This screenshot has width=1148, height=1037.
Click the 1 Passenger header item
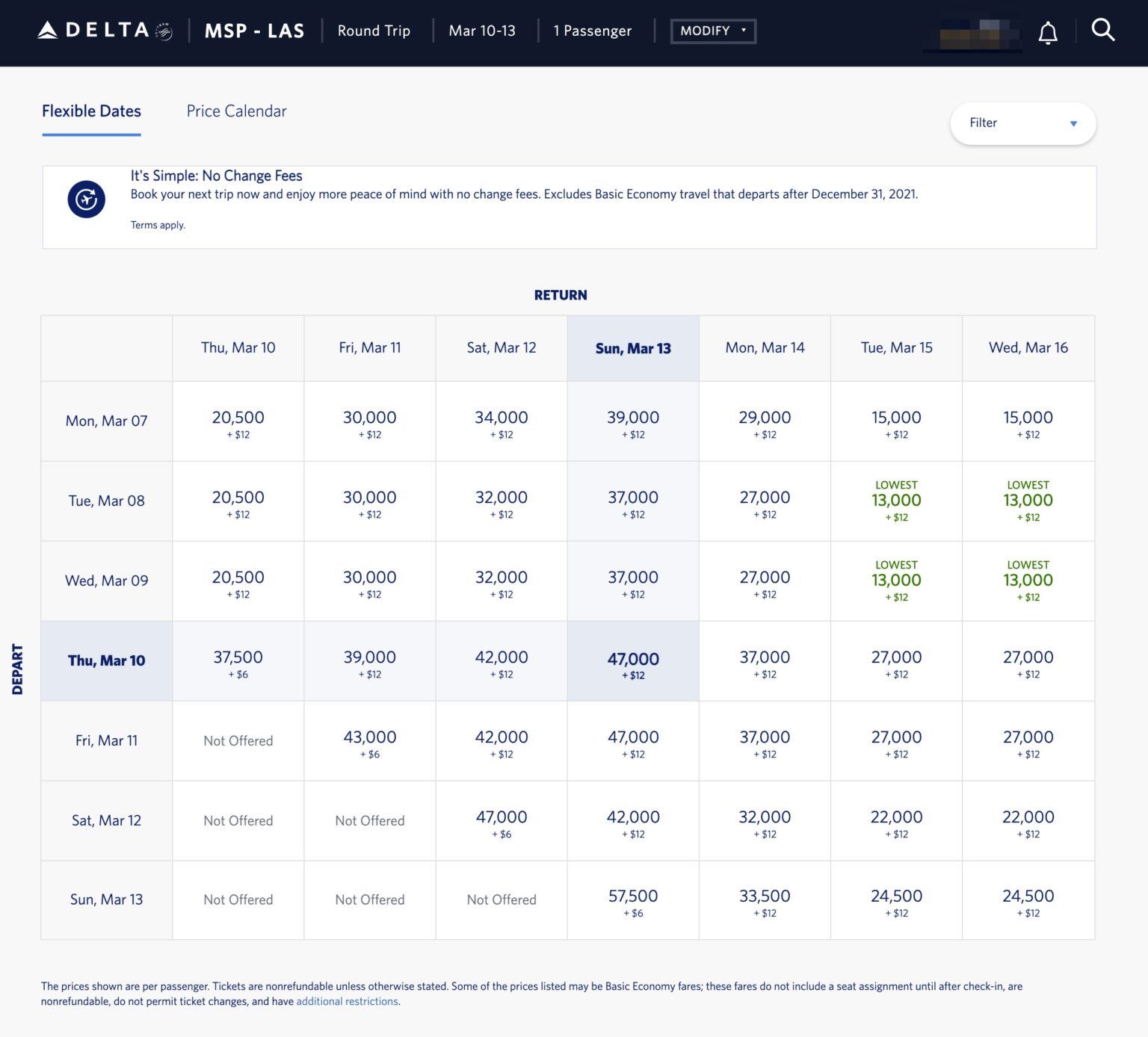tap(591, 31)
